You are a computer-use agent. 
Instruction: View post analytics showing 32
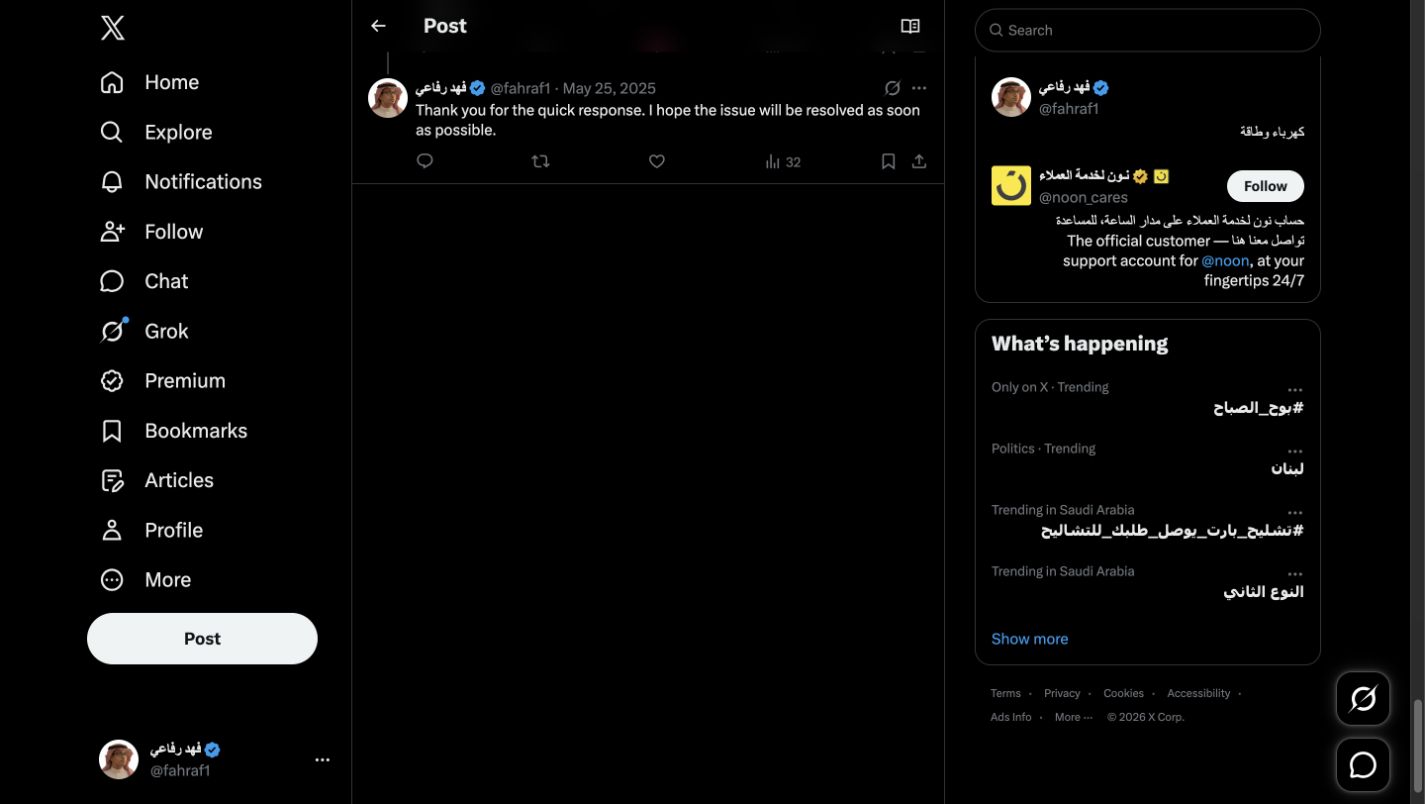783,162
